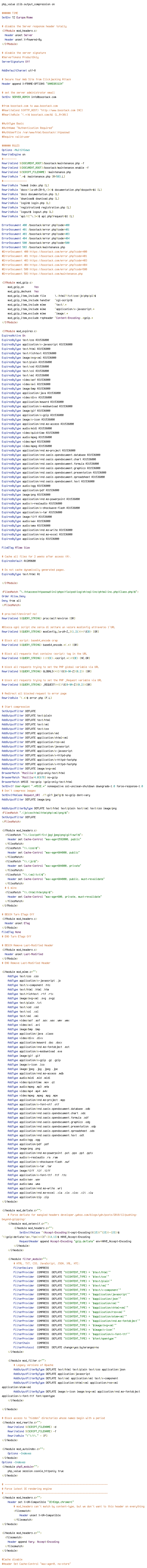Click the 'mod_gzip_on Yes' setting
This screenshot has width=147, height=1568.
pyautogui.click(x=23, y=287)
